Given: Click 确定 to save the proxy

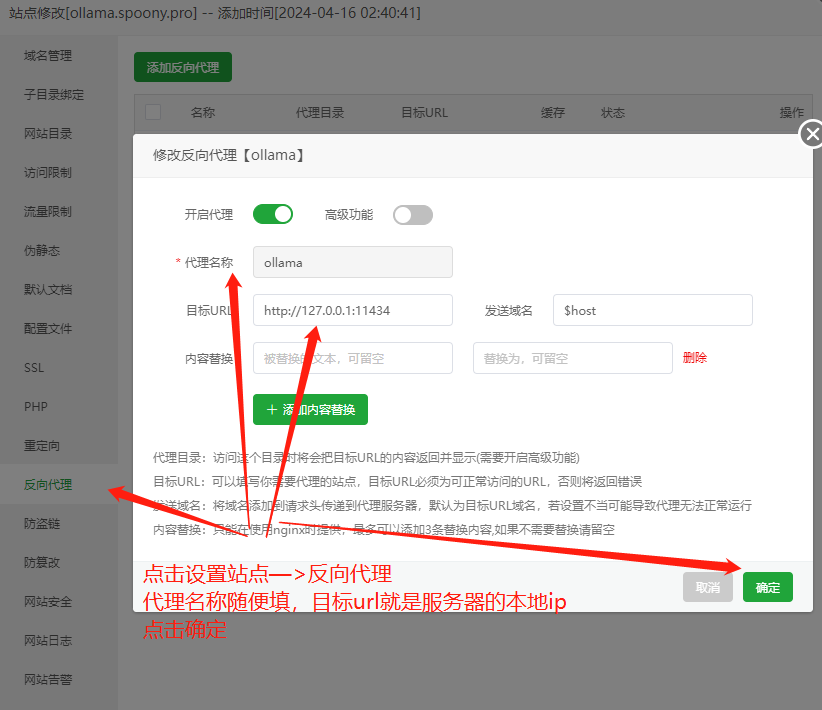Looking at the screenshot, I should tap(767, 587).
